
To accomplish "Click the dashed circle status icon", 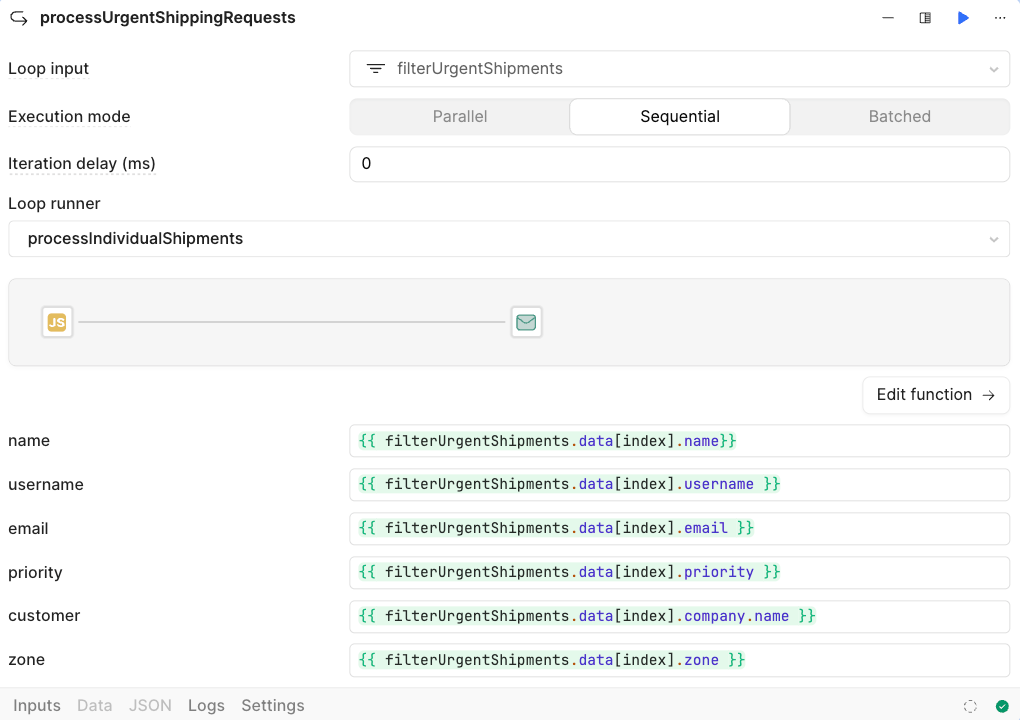I will click(x=970, y=706).
